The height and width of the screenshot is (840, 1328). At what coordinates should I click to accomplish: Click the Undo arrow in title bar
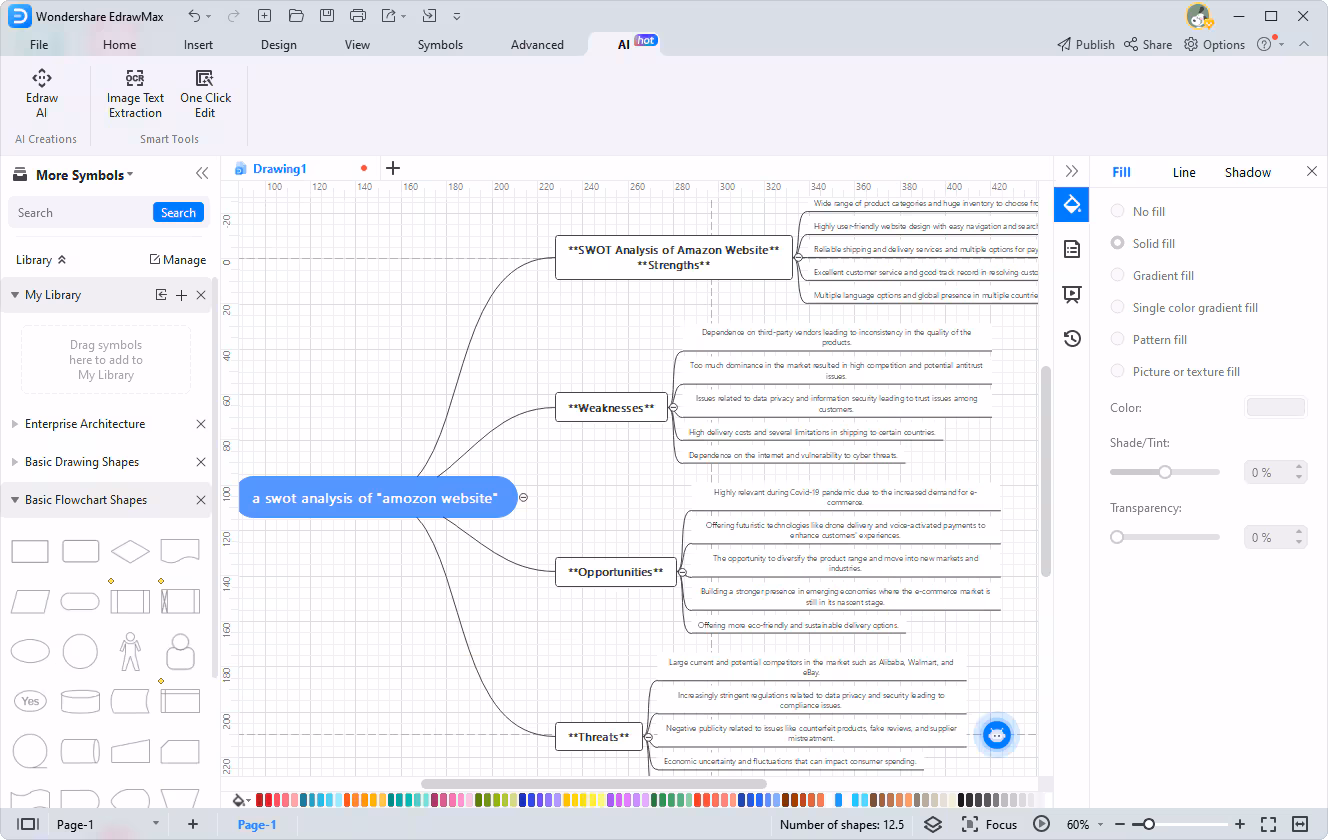tap(194, 16)
